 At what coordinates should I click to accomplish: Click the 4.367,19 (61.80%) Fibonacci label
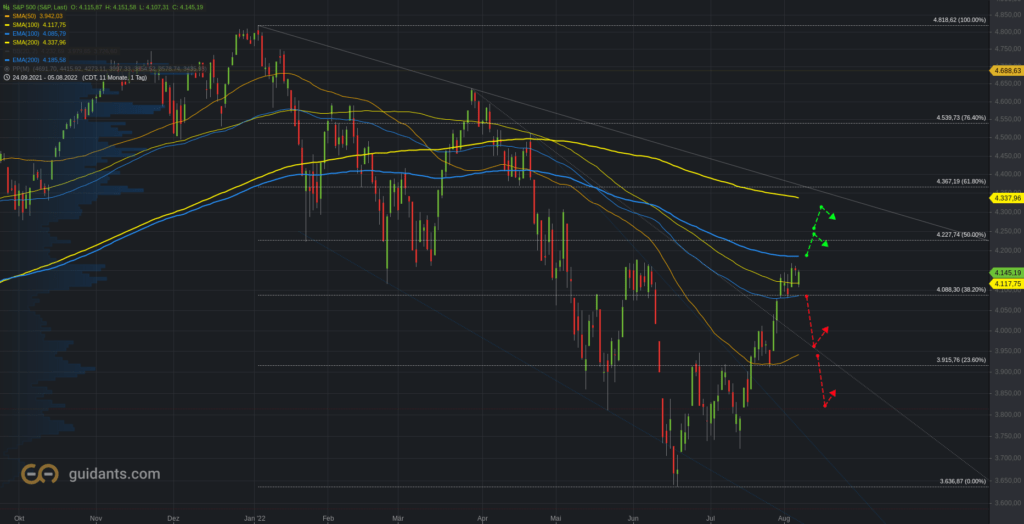[961, 181]
